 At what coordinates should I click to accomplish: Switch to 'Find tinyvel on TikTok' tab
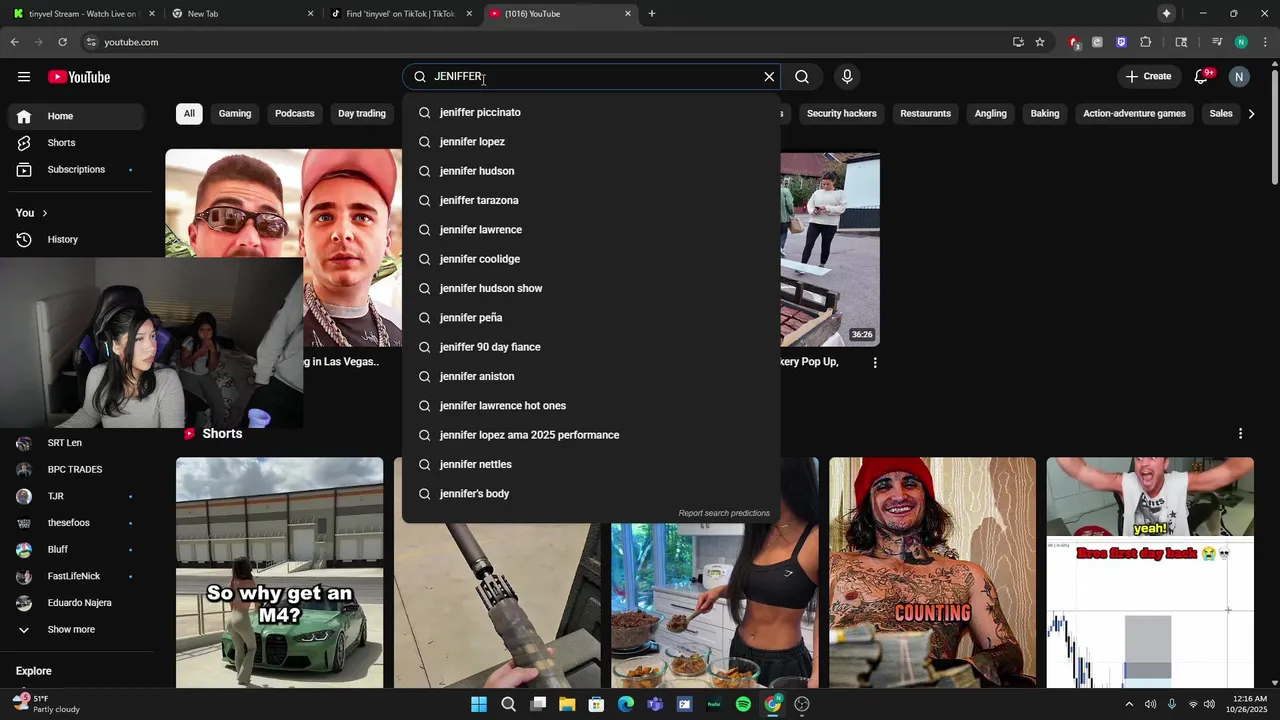point(400,14)
